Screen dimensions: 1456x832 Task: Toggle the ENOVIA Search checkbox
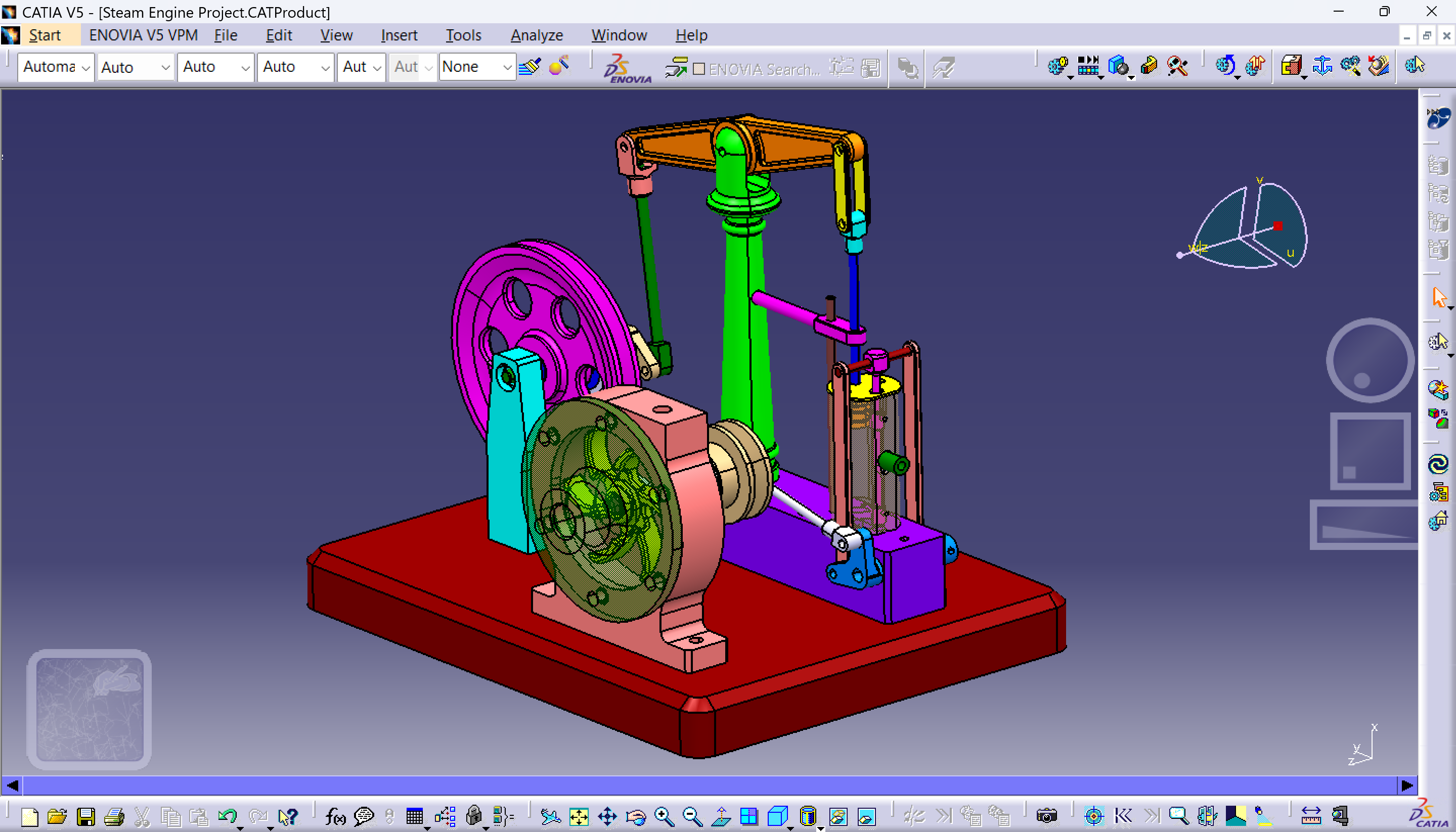coord(698,69)
